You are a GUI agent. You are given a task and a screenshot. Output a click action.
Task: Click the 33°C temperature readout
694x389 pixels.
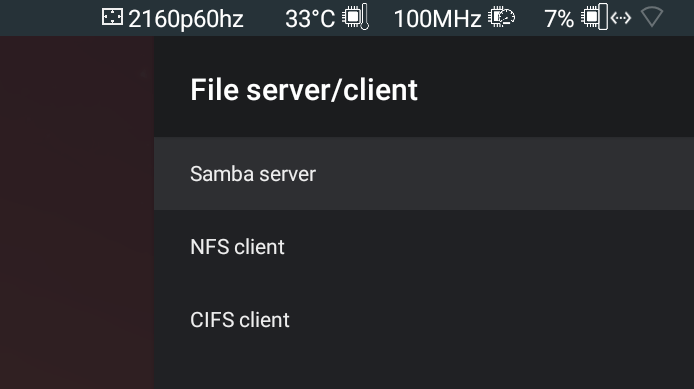tap(310, 19)
